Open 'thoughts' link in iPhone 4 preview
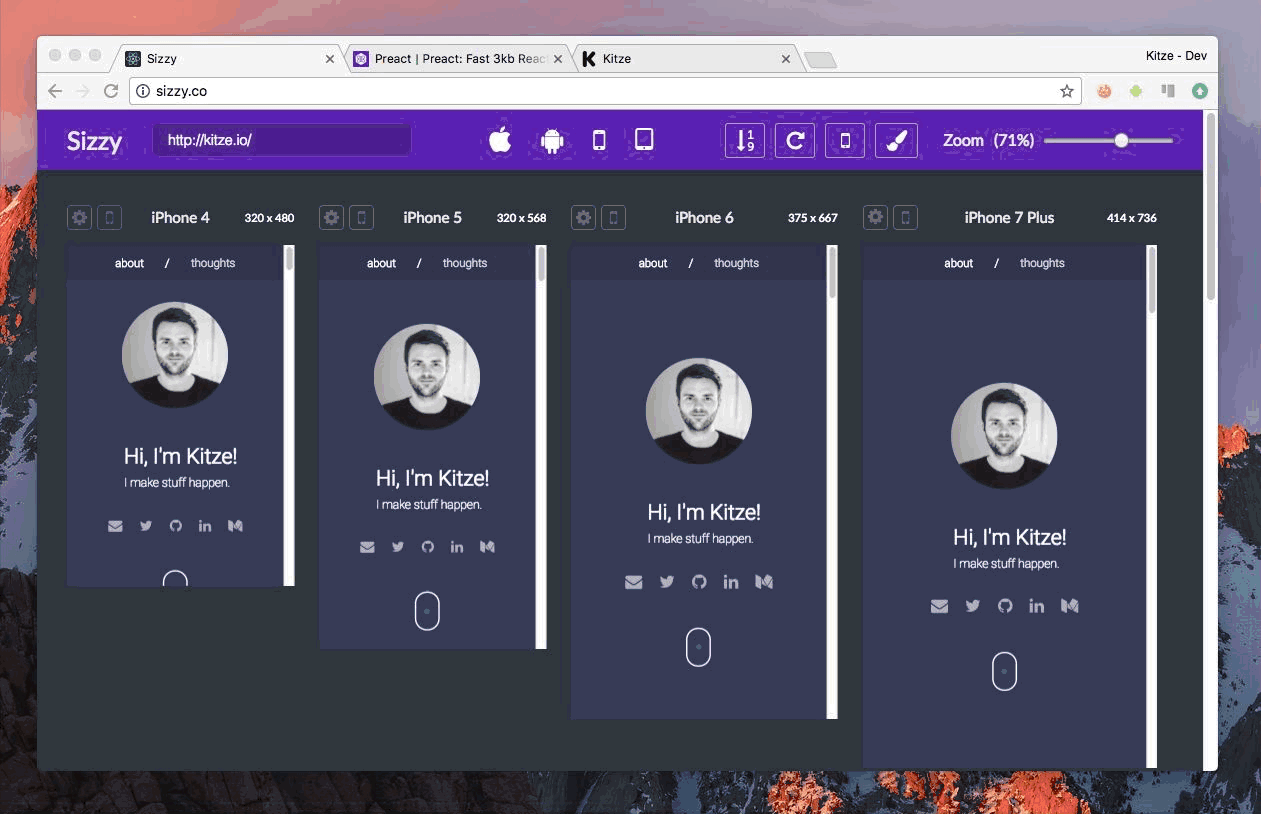The height and width of the screenshot is (814, 1261). pyautogui.click(x=213, y=263)
